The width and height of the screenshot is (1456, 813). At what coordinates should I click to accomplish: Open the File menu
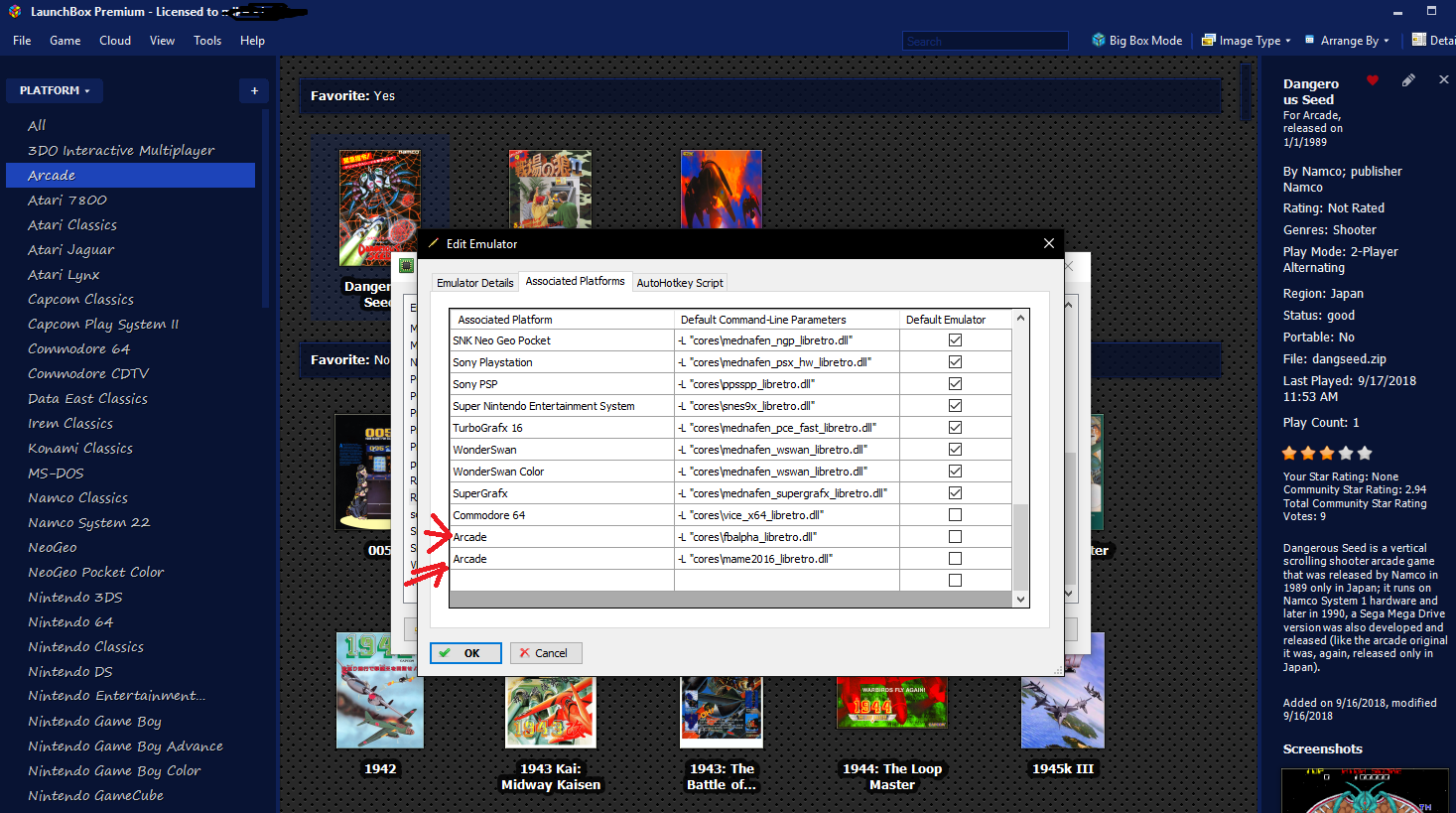[x=22, y=41]
